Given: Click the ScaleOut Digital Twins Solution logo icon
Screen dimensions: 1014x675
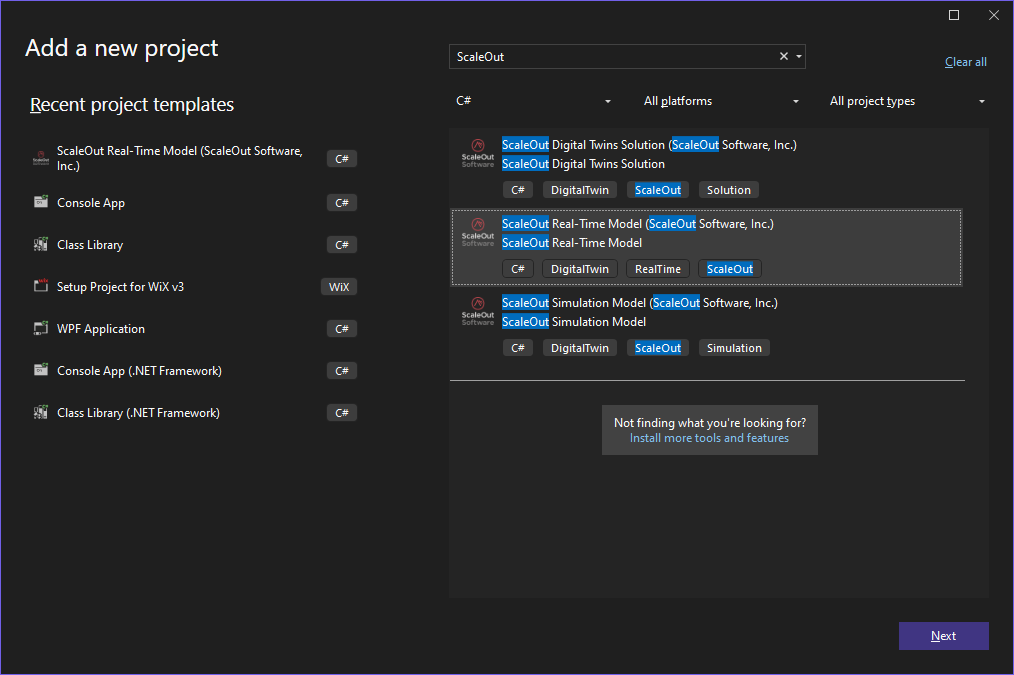Looking at the screenshot, I should pyautogui.click(x=478, y=153).
